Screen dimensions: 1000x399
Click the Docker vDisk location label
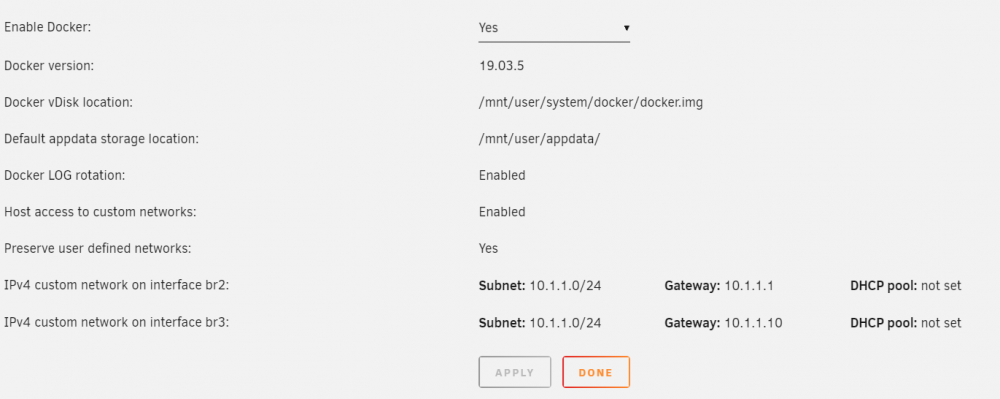pos(68,102)
